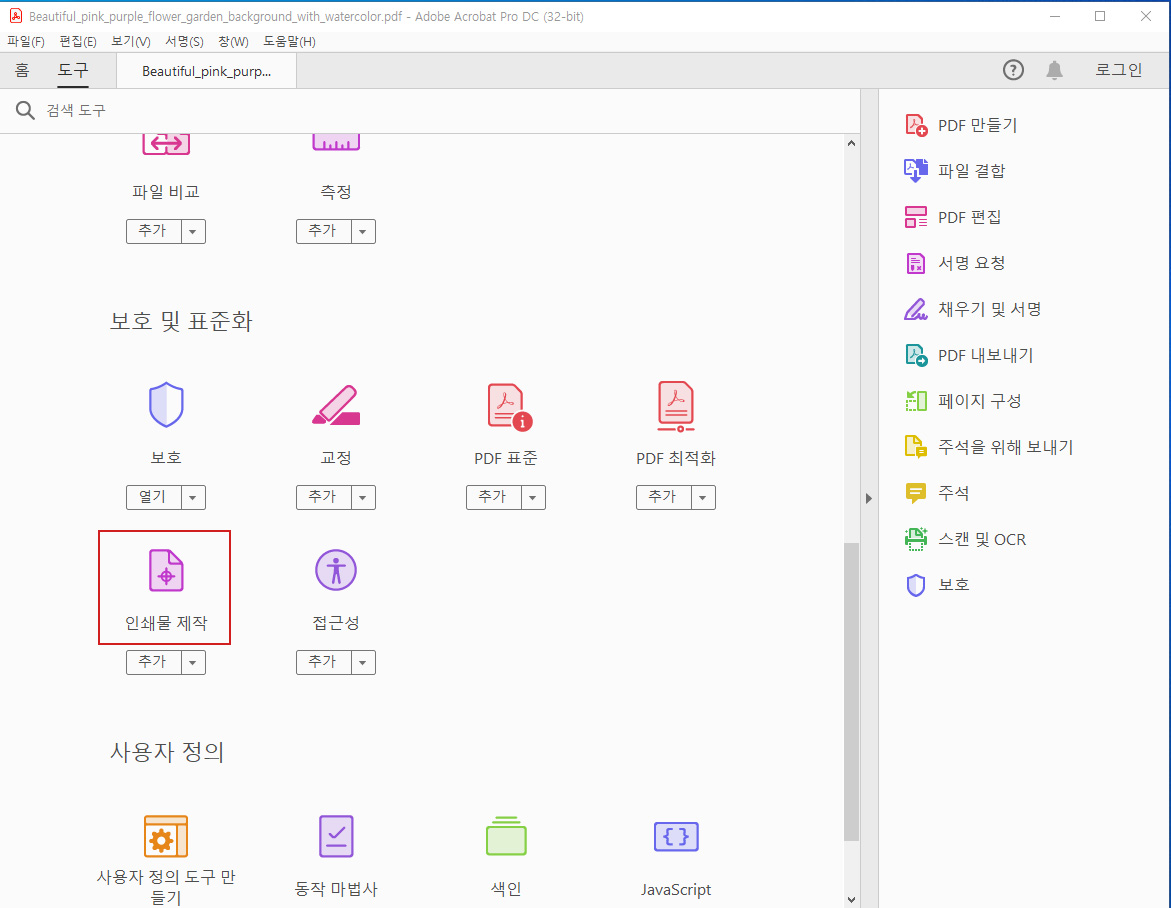Select the 색인 index tool icon
The width and height of the screenshot is (1171, 908).
(506, 836)
